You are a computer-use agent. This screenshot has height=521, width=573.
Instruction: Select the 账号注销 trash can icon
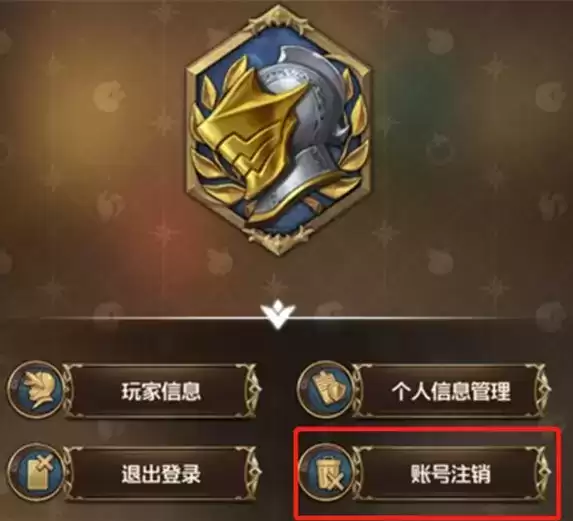click(325, 472)
